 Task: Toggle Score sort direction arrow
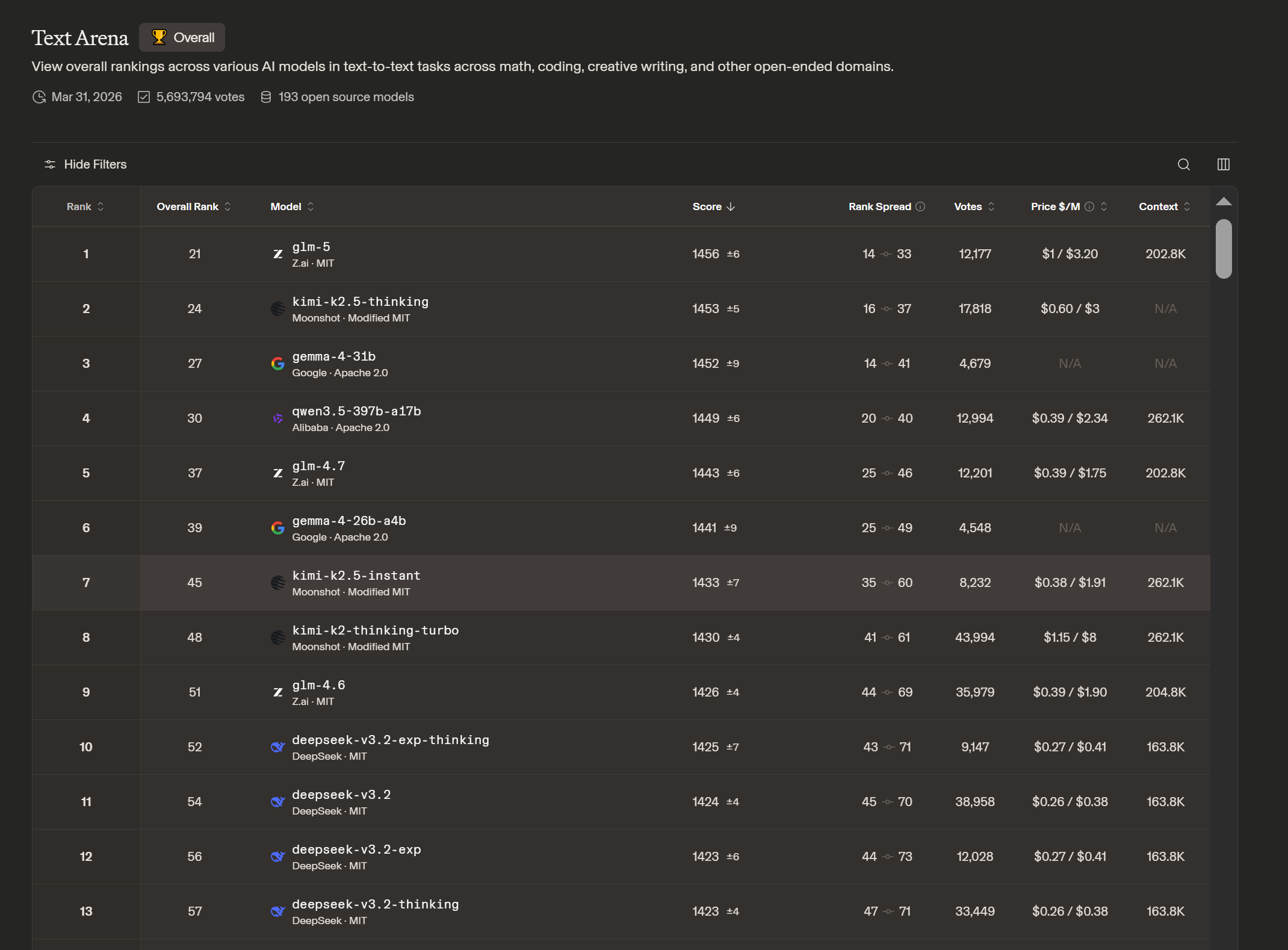tap(731, 206)
